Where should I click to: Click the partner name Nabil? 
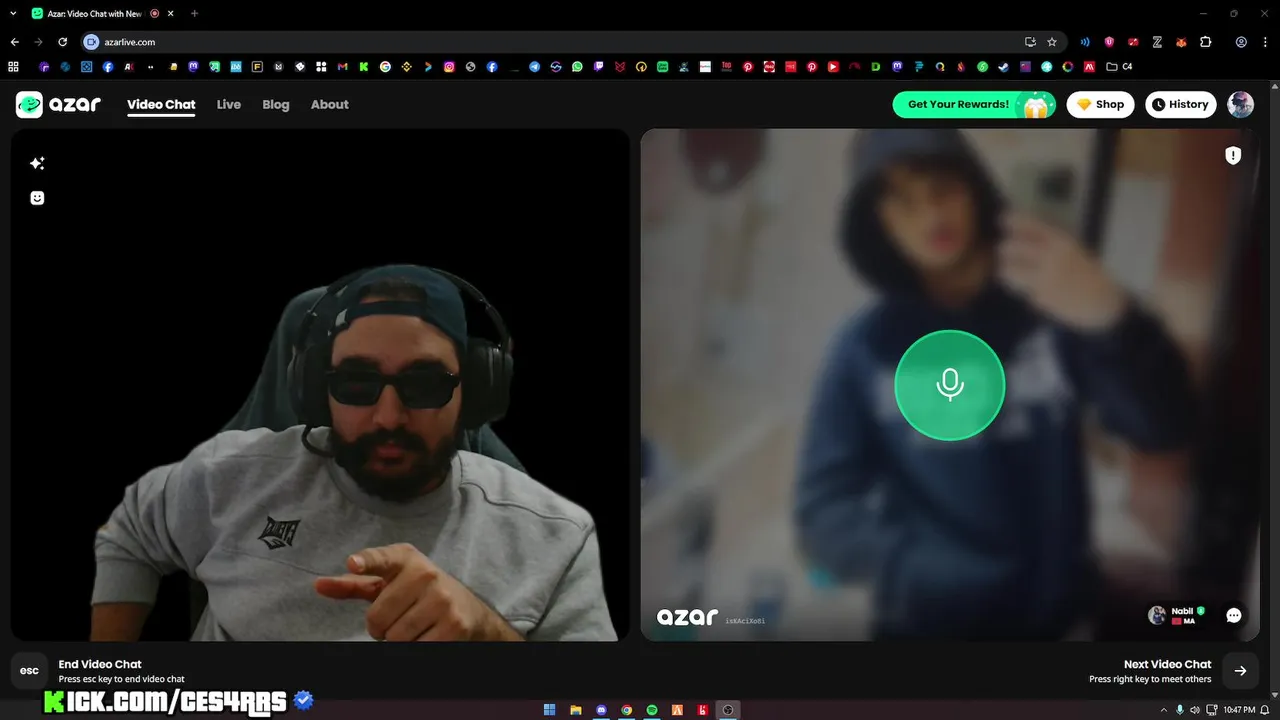pyautogui.click(x=1182, y=610)
